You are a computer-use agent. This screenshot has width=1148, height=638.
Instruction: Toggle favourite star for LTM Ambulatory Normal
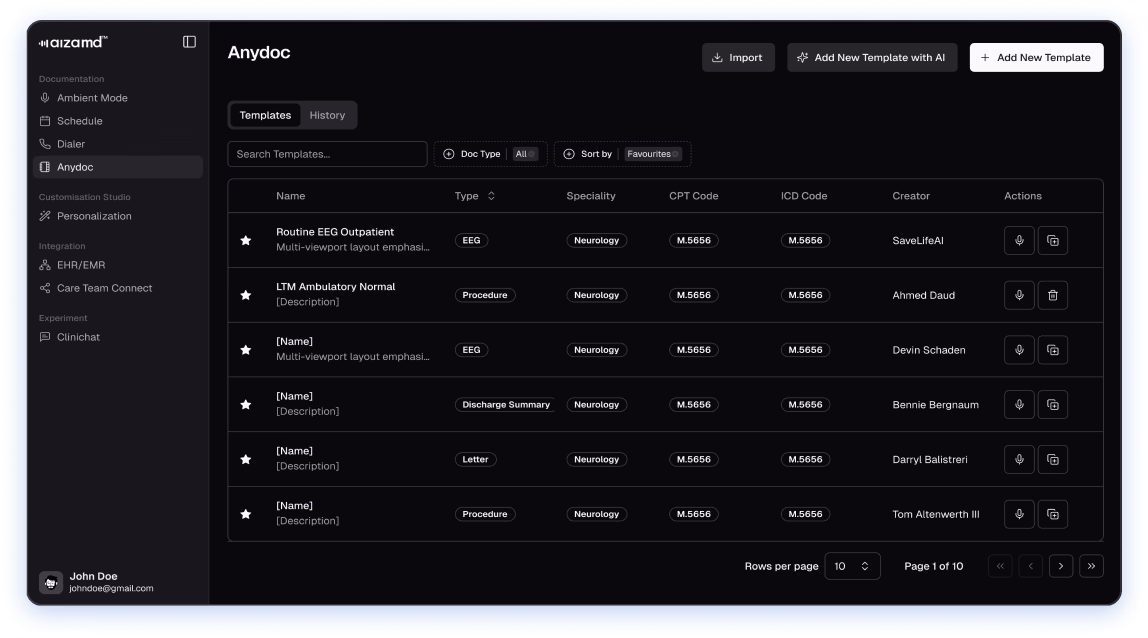pyautogui.click(x=246, y=295)
